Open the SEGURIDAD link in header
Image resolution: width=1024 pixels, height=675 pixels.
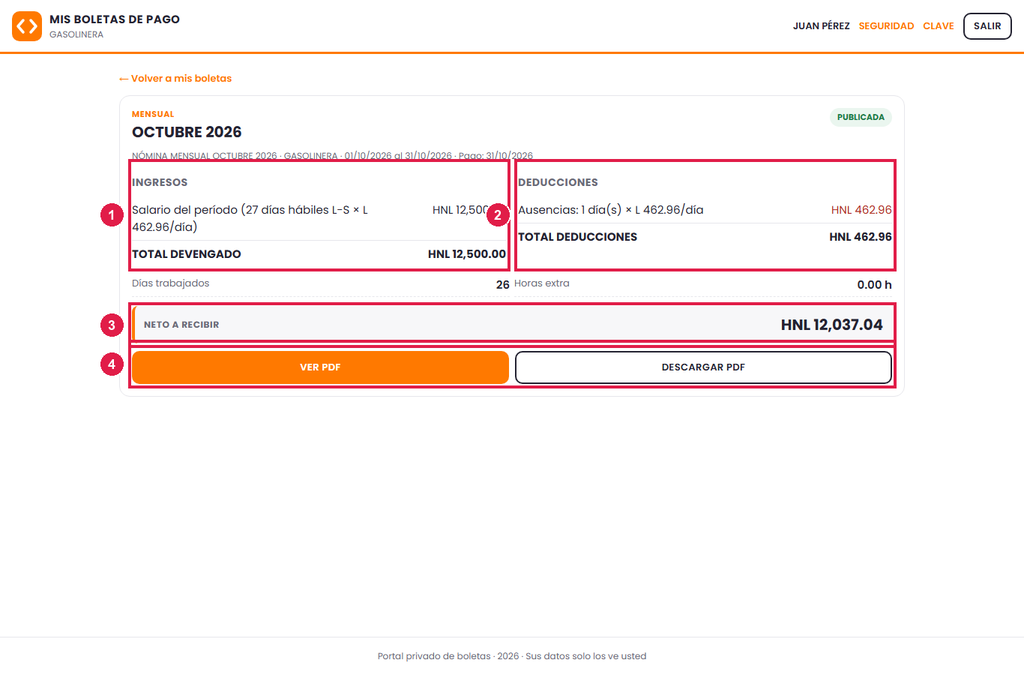tap(886, 26)
